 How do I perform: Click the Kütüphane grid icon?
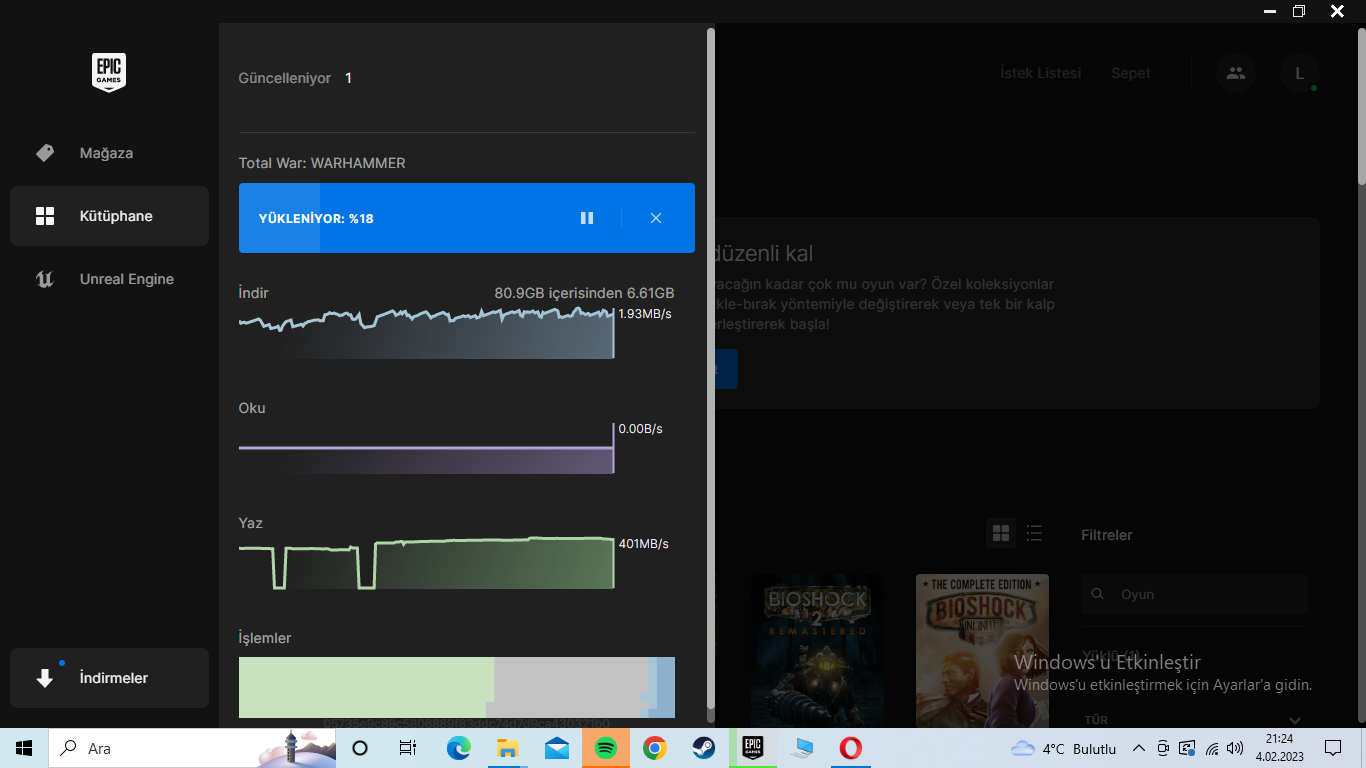45,216
